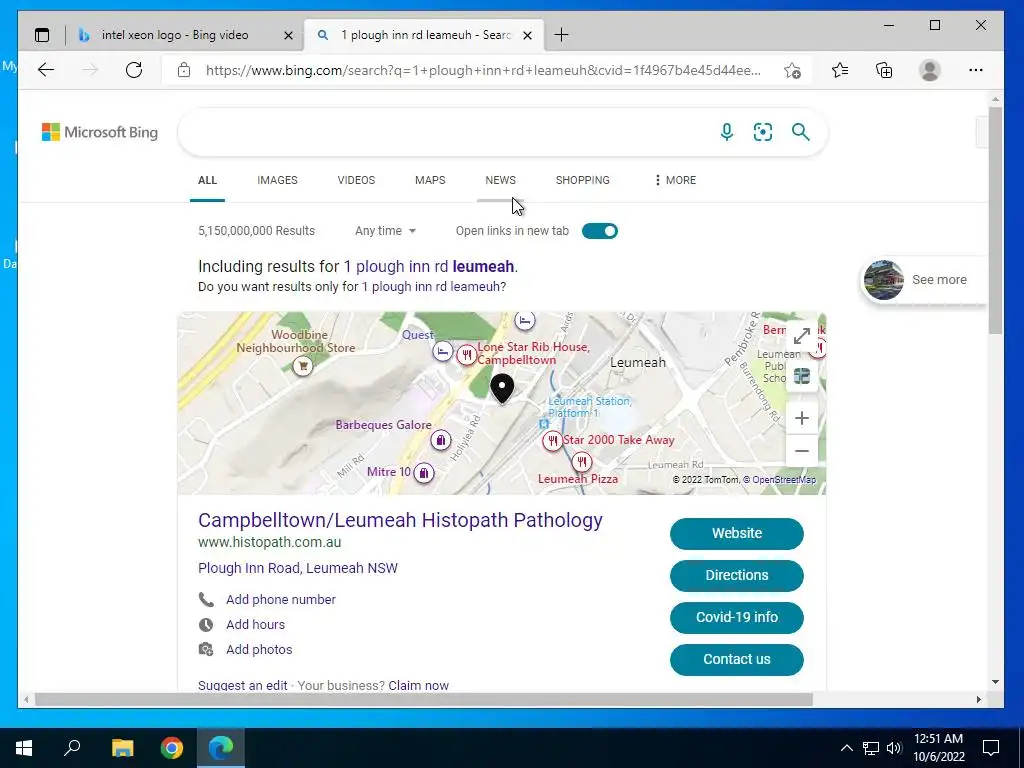Open the user profile avatar
The image size is (1024, 768).
click(929, 70)
